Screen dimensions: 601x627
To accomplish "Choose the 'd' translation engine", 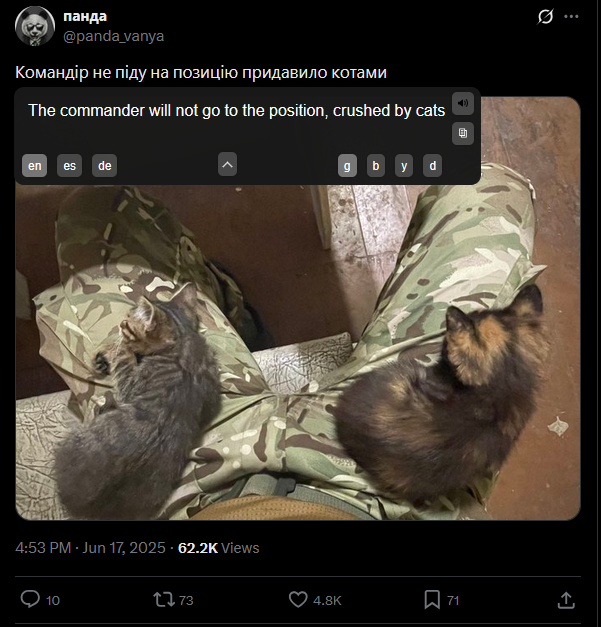I will pos(433,166).
